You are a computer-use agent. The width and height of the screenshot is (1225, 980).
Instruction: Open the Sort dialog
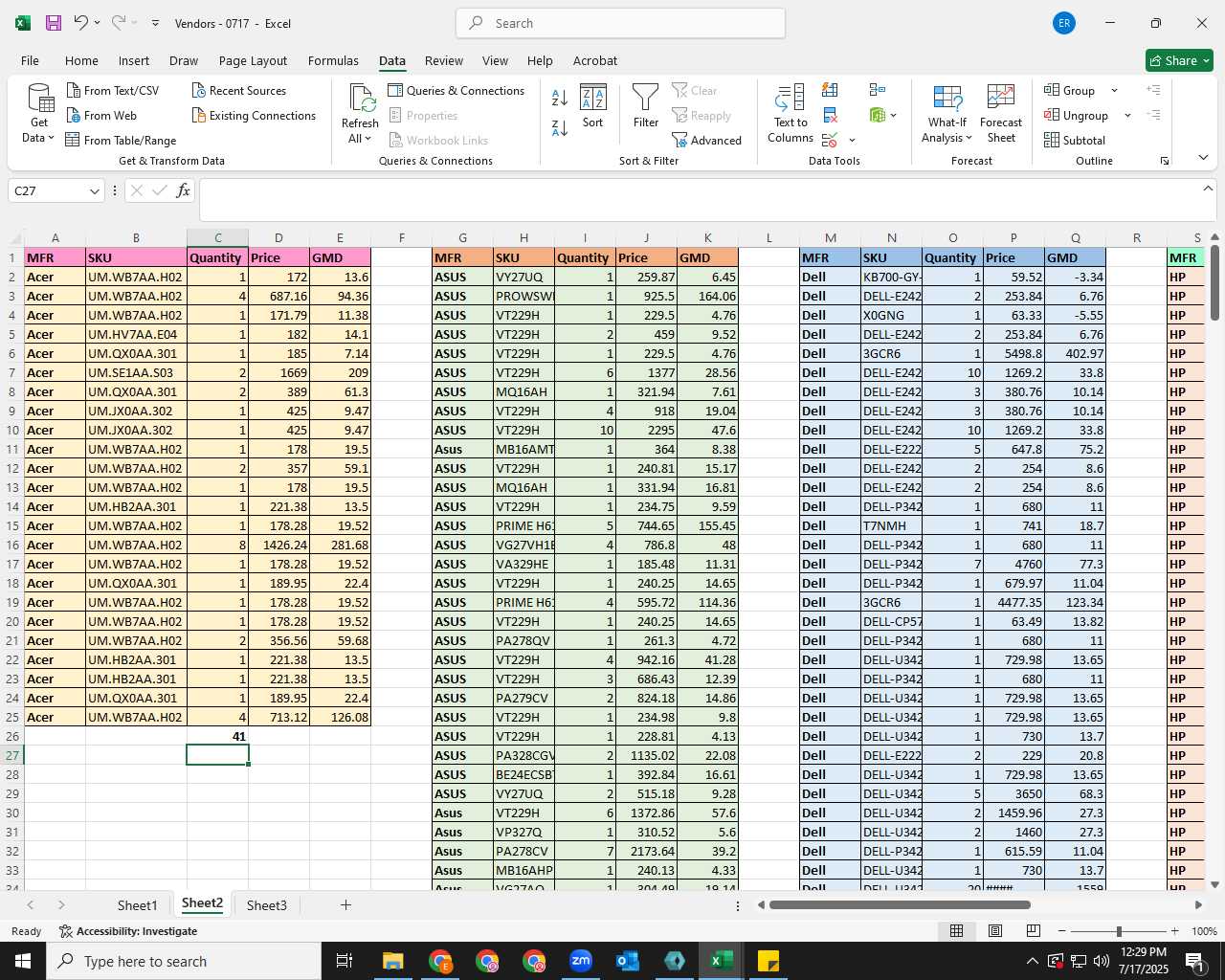593,105
